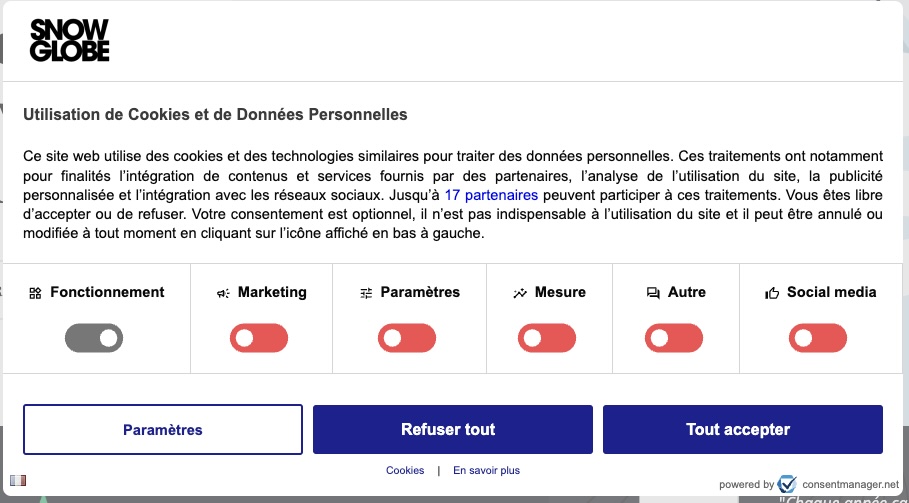Open the Paramètres settings button

pyautogui.click(x=163, y=429)
